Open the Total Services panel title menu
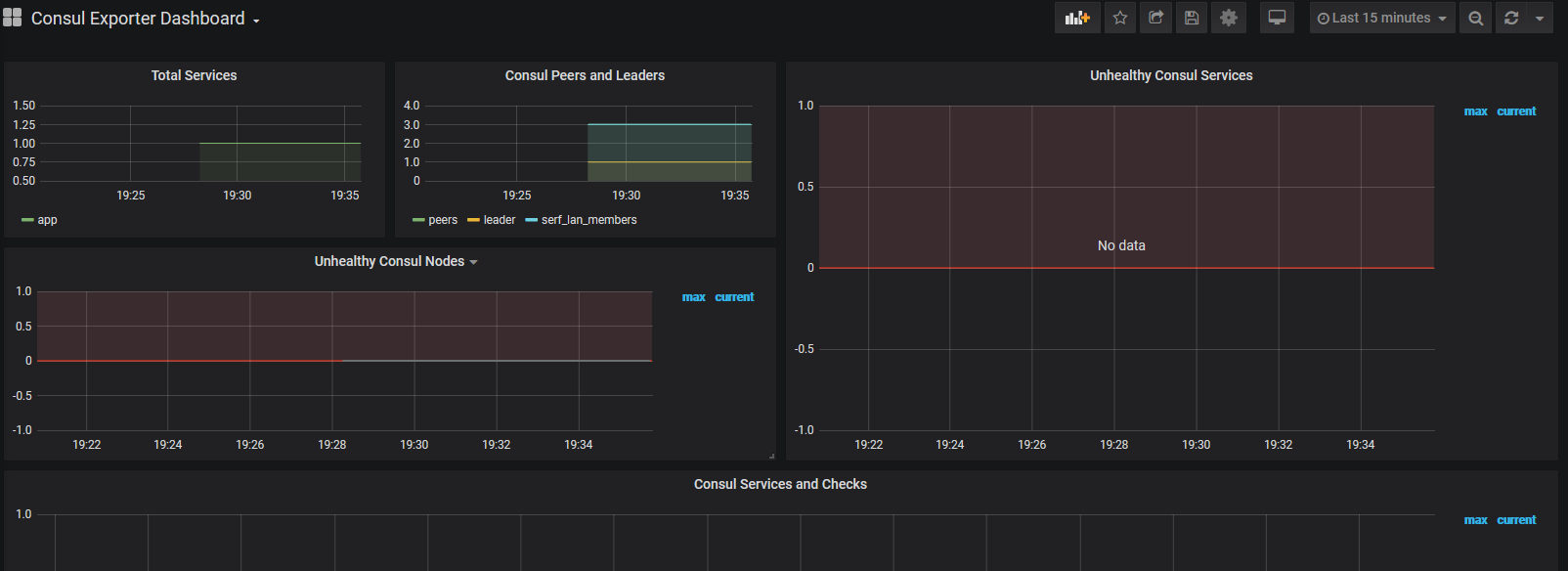Screen dimensions: 1568x571 pyautogui.click(x=194, y=75)
